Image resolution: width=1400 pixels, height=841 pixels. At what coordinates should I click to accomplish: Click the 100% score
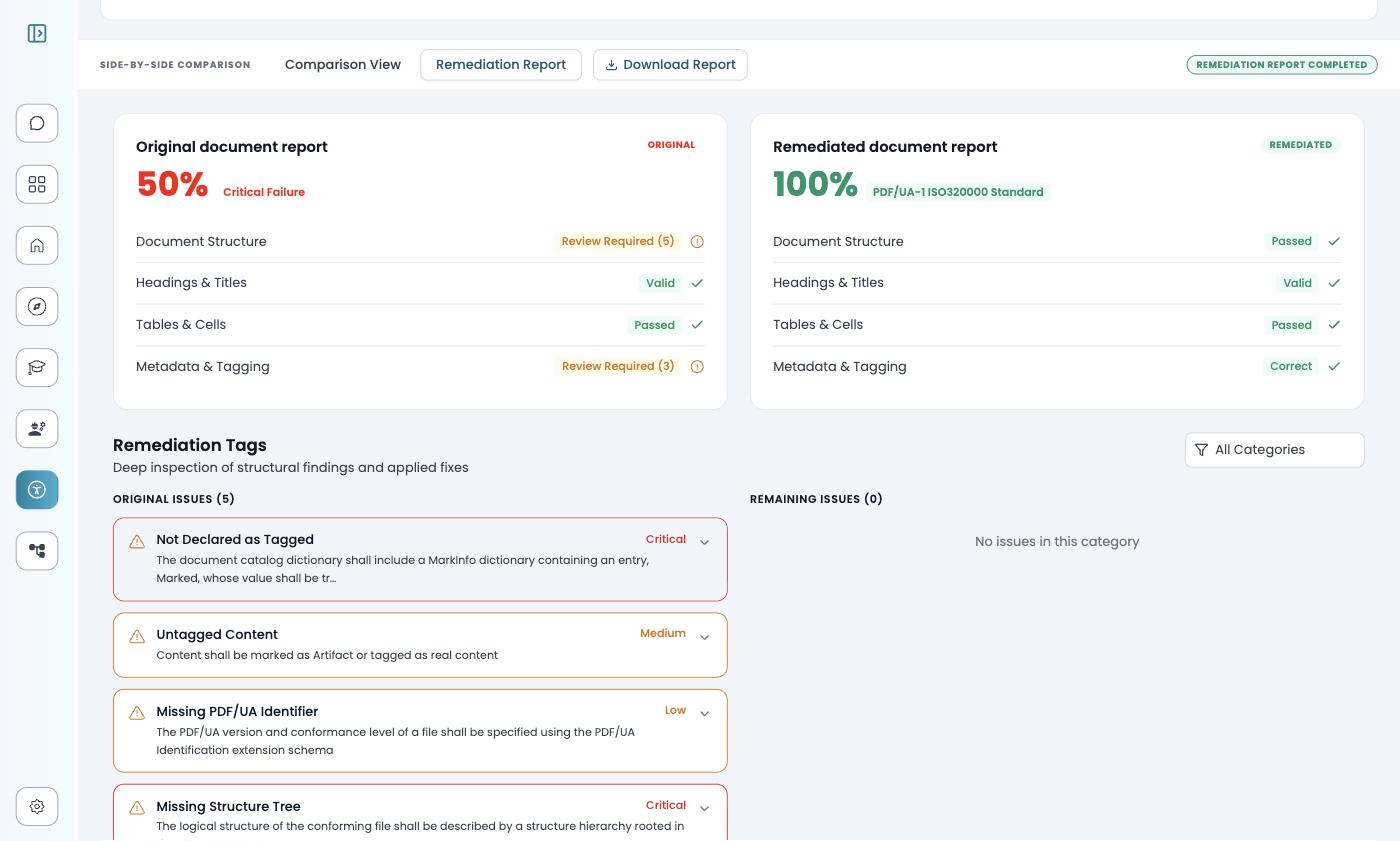tap(815, 184)
